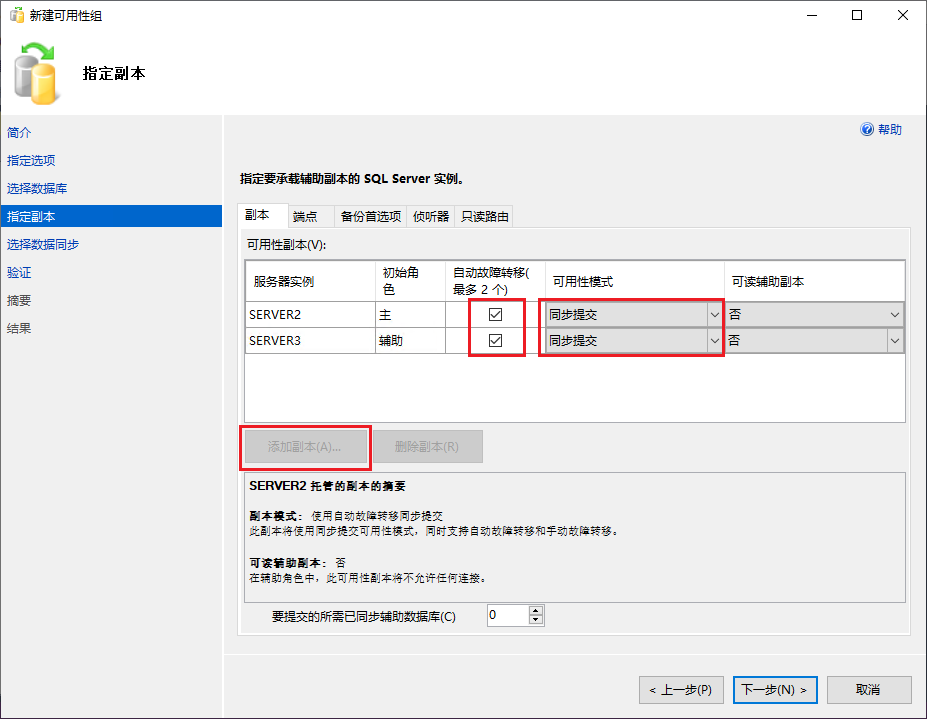
Task: Switch to the 备份首选项 tab
Action: click(371, 216)
